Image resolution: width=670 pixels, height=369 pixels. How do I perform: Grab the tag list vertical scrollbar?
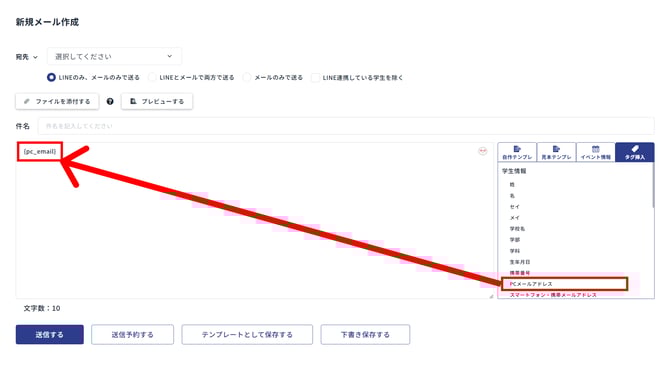pos(653,186)
